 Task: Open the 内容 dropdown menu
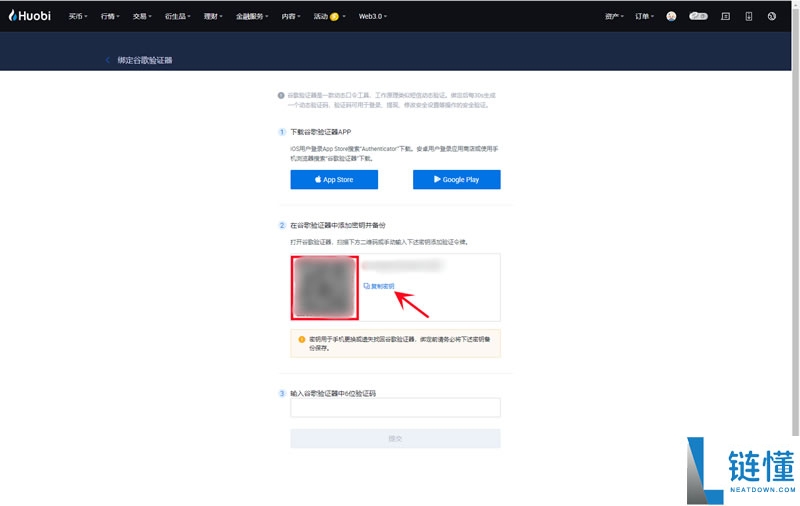point(290,16)
